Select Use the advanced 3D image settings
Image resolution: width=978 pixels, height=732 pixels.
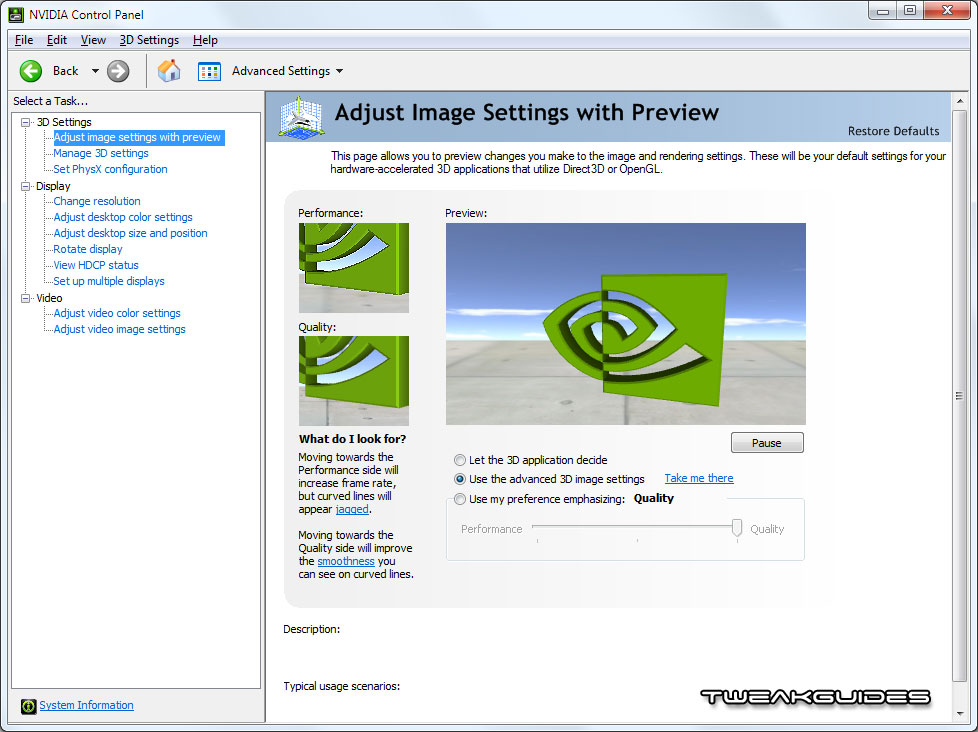pyautogui.click(x=460, y=479)
